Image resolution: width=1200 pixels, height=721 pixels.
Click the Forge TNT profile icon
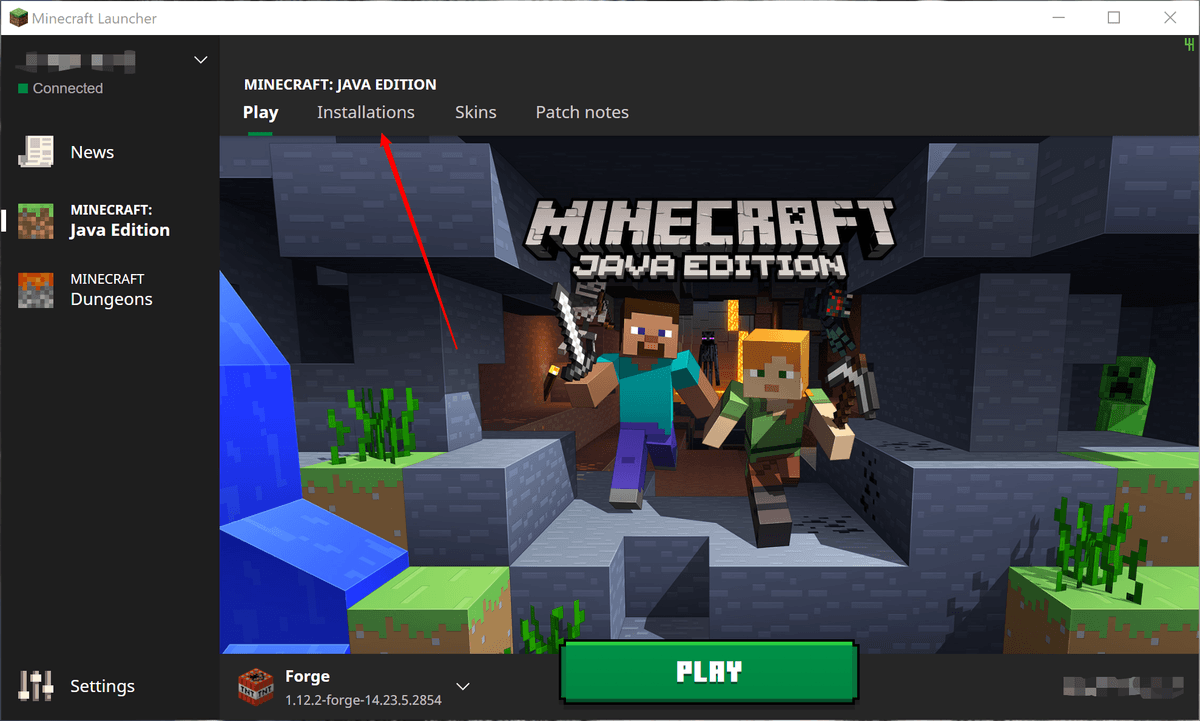tap(255, 686)
